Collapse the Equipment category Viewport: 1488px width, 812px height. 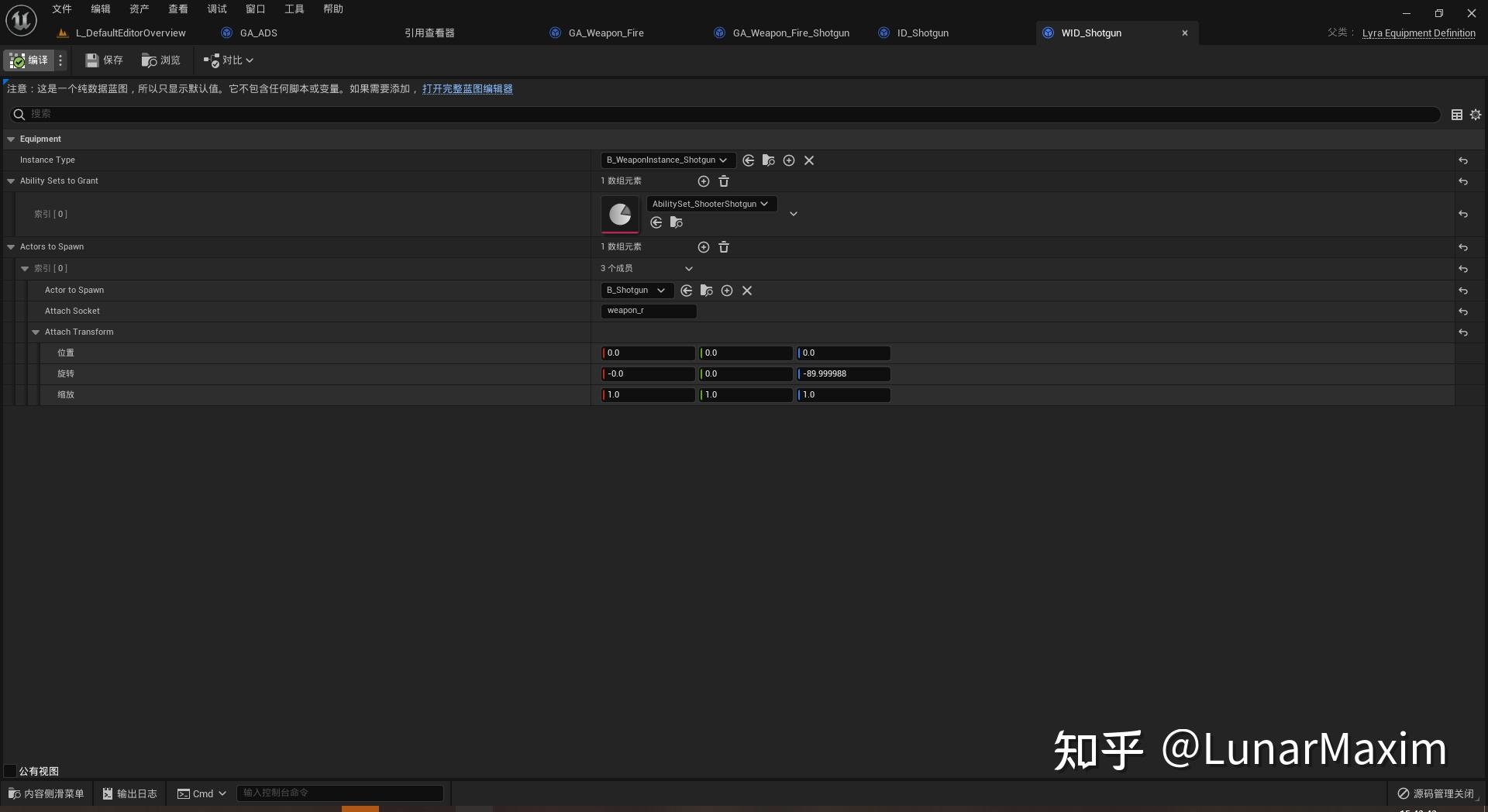[x=11, y=139]
